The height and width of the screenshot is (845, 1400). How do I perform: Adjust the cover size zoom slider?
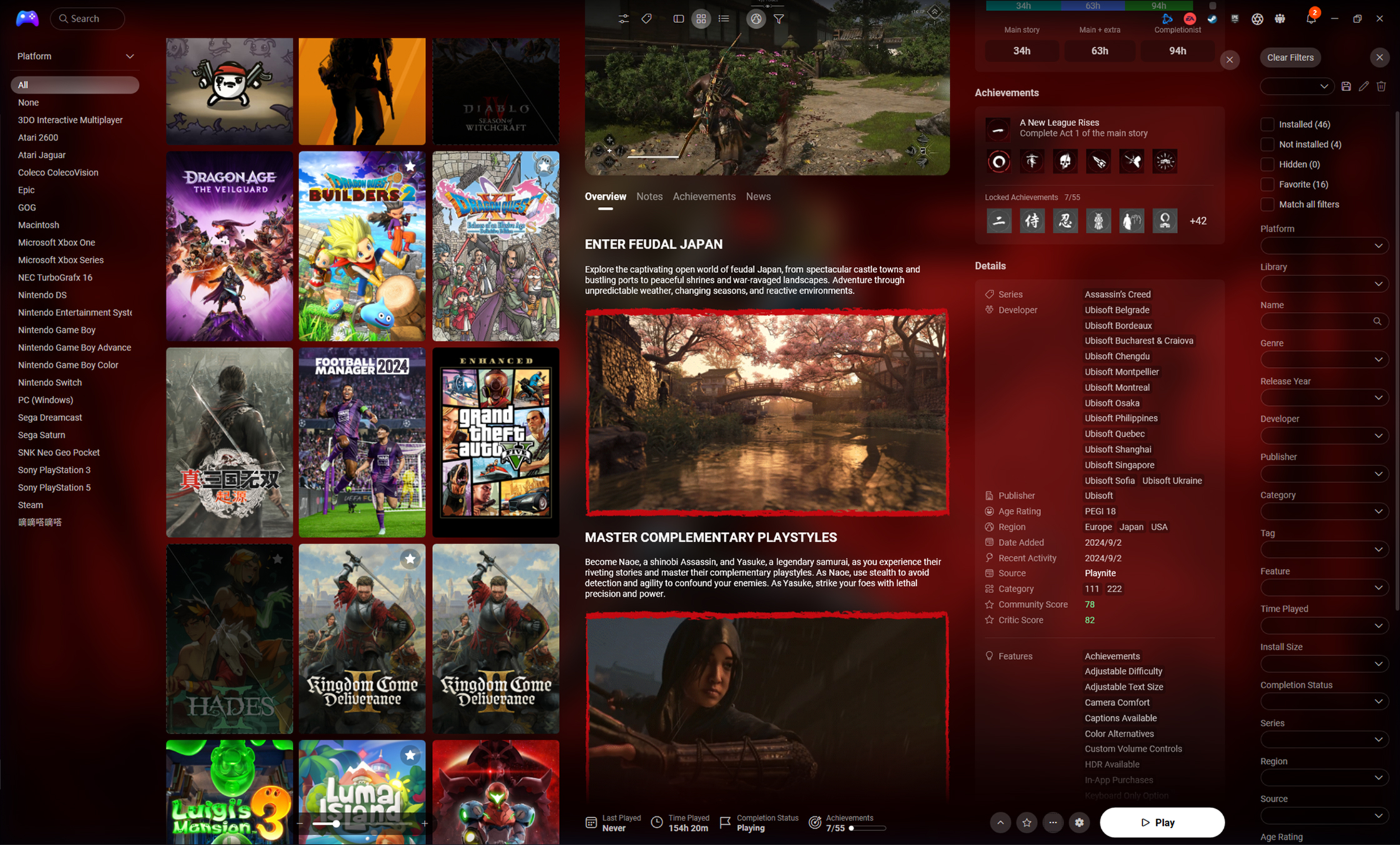336,824
